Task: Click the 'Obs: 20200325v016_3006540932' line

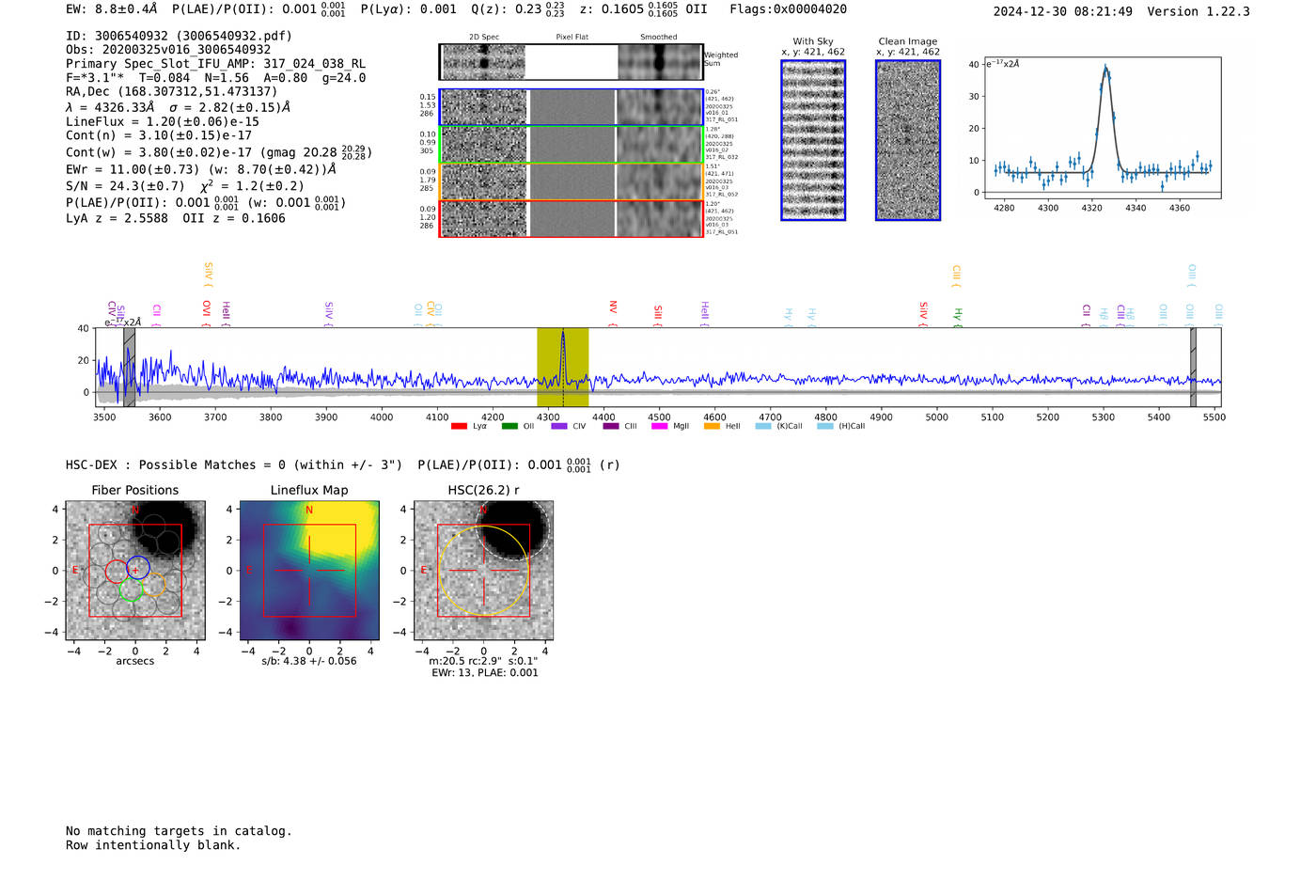Action: click(168, 50)
